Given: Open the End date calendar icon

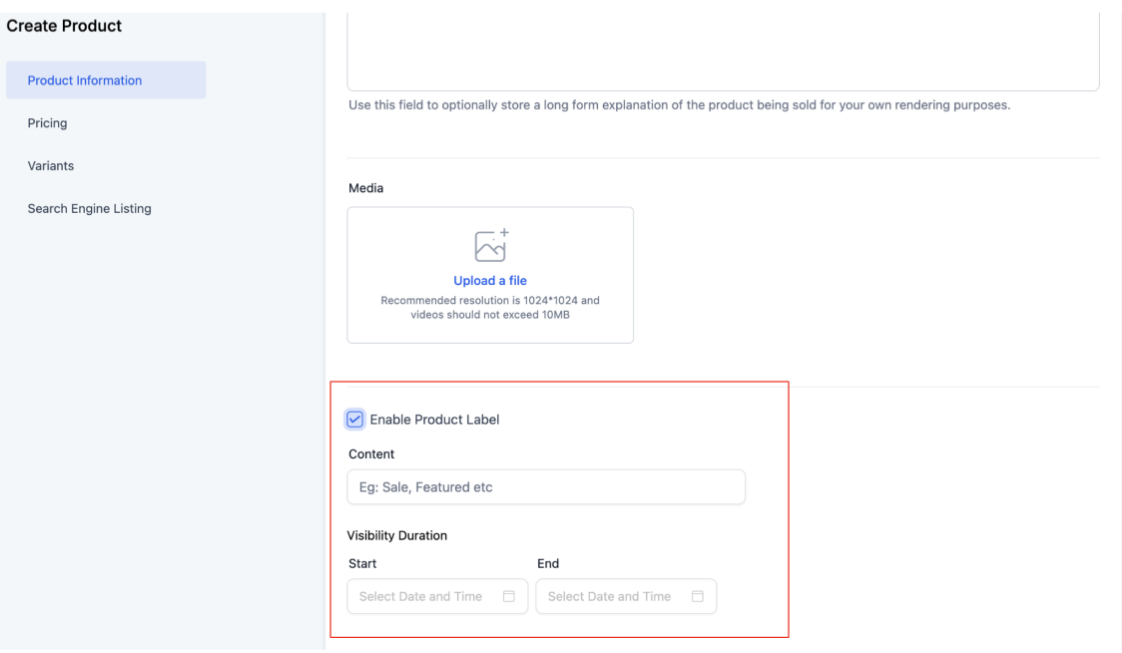Looking at the screenshot, I should (x=697, y=597).
